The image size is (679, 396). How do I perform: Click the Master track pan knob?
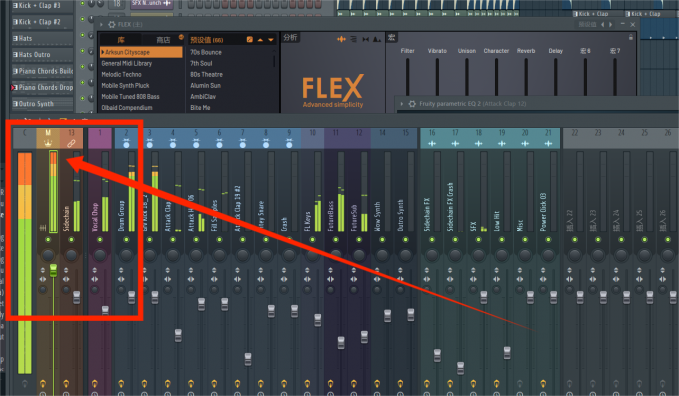pos(48,255)
